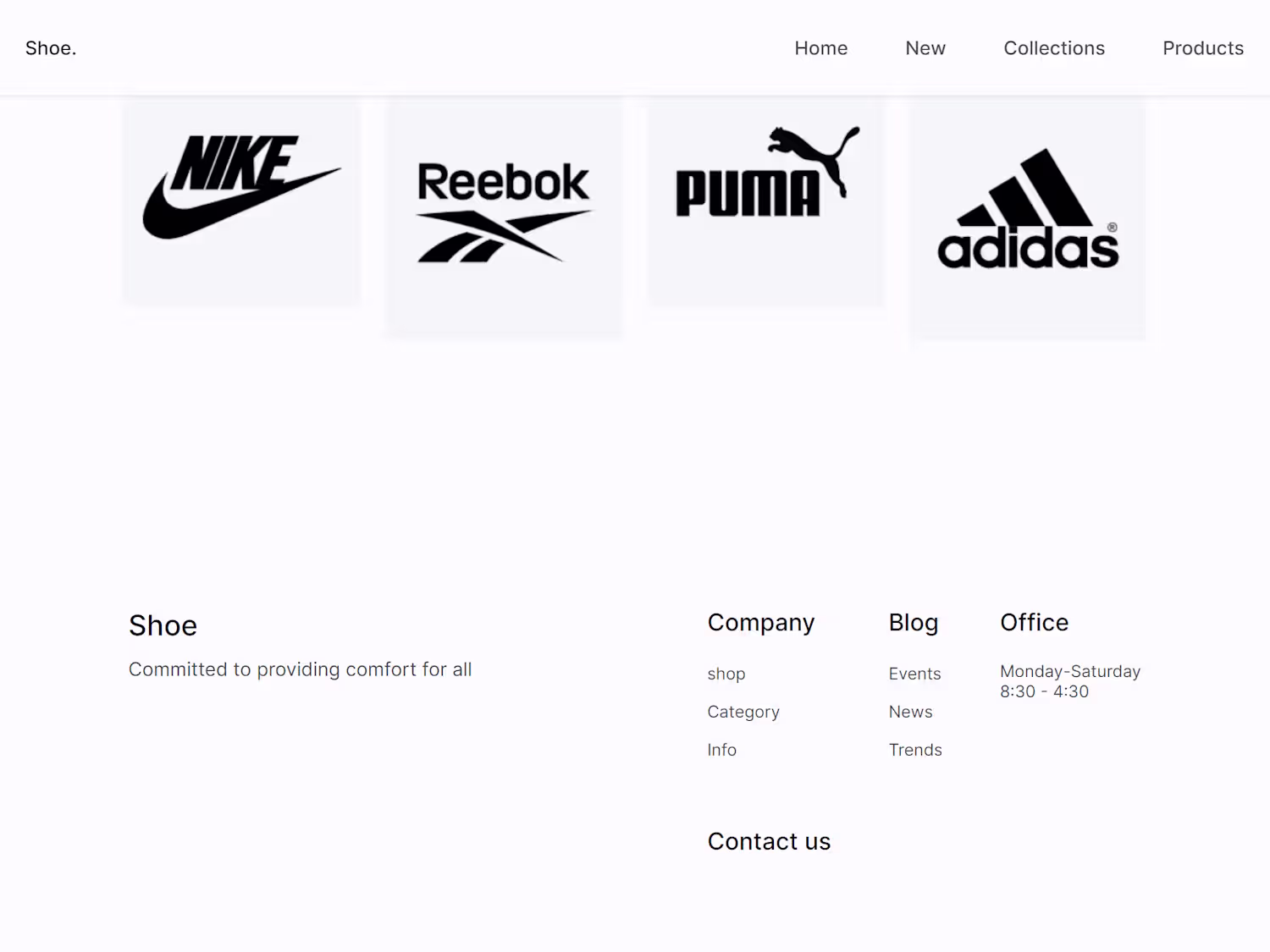Select the Blog footer heading
This screenshot has width=1270, height=952.
click(x=914, y=623)
